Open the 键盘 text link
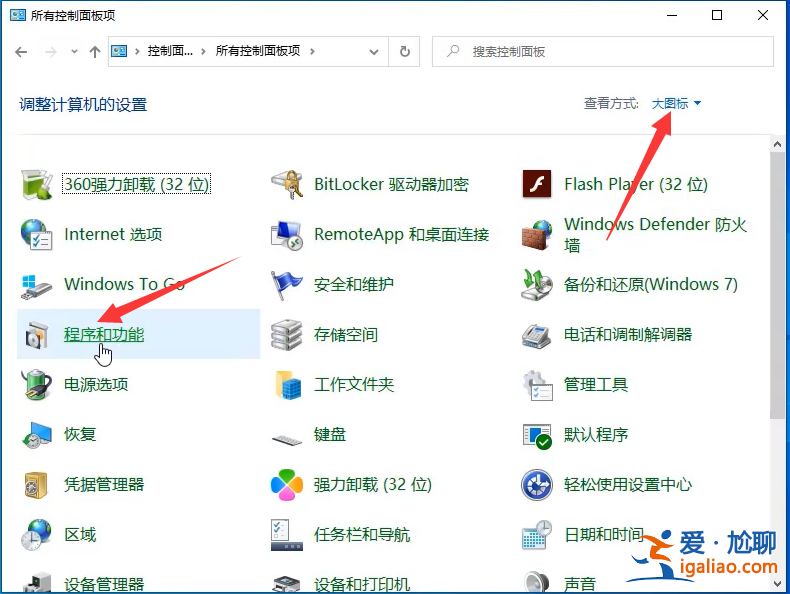Image resolution: width=790 pixels, height=594 pixels. click(330, 434)
